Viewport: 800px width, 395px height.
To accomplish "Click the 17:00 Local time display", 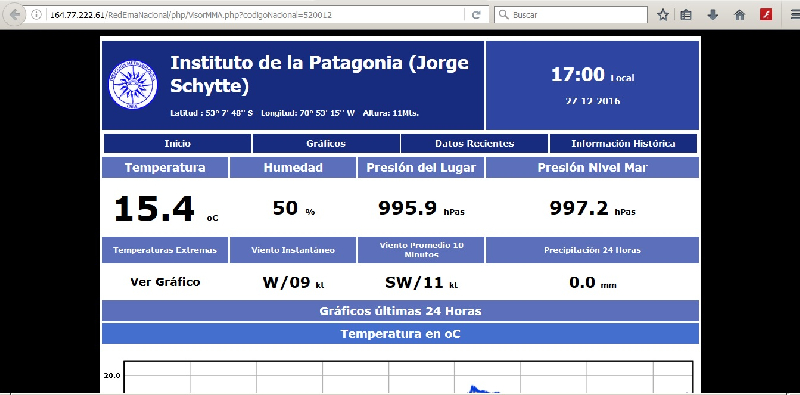I will pyautogui.click(x=592, y=76).
